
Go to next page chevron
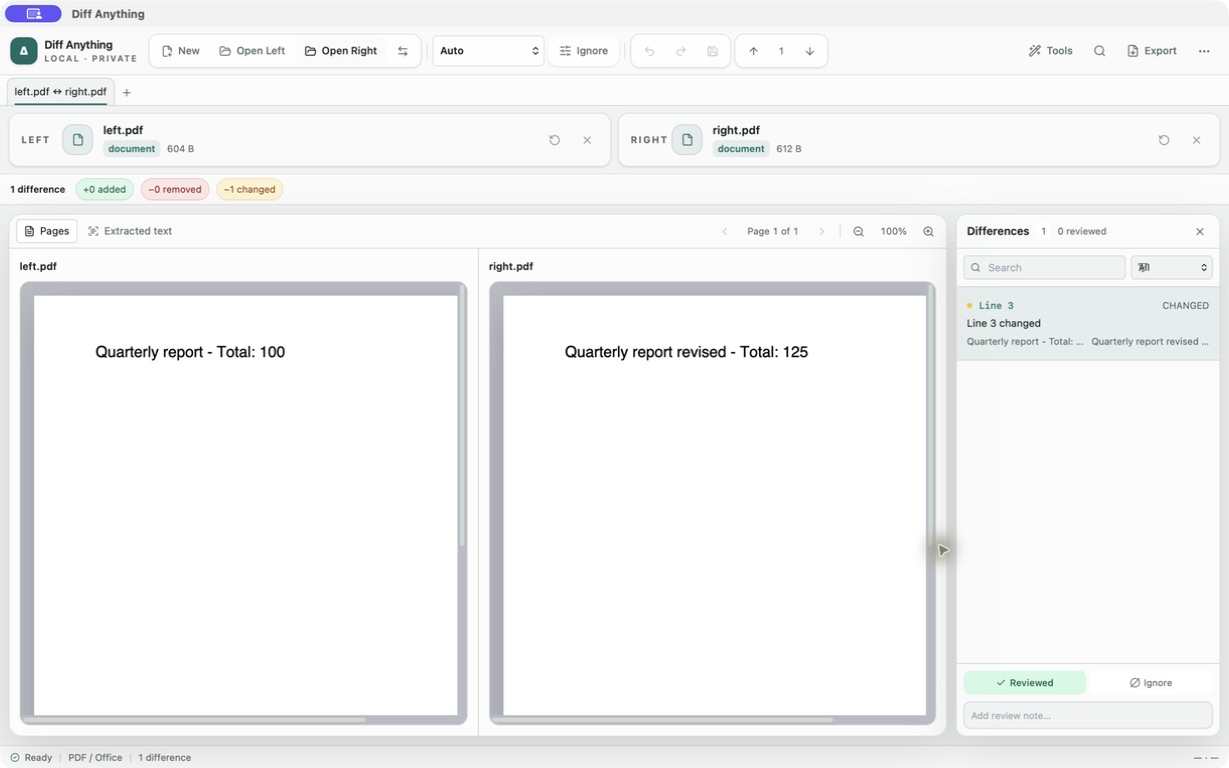point(822,231)
